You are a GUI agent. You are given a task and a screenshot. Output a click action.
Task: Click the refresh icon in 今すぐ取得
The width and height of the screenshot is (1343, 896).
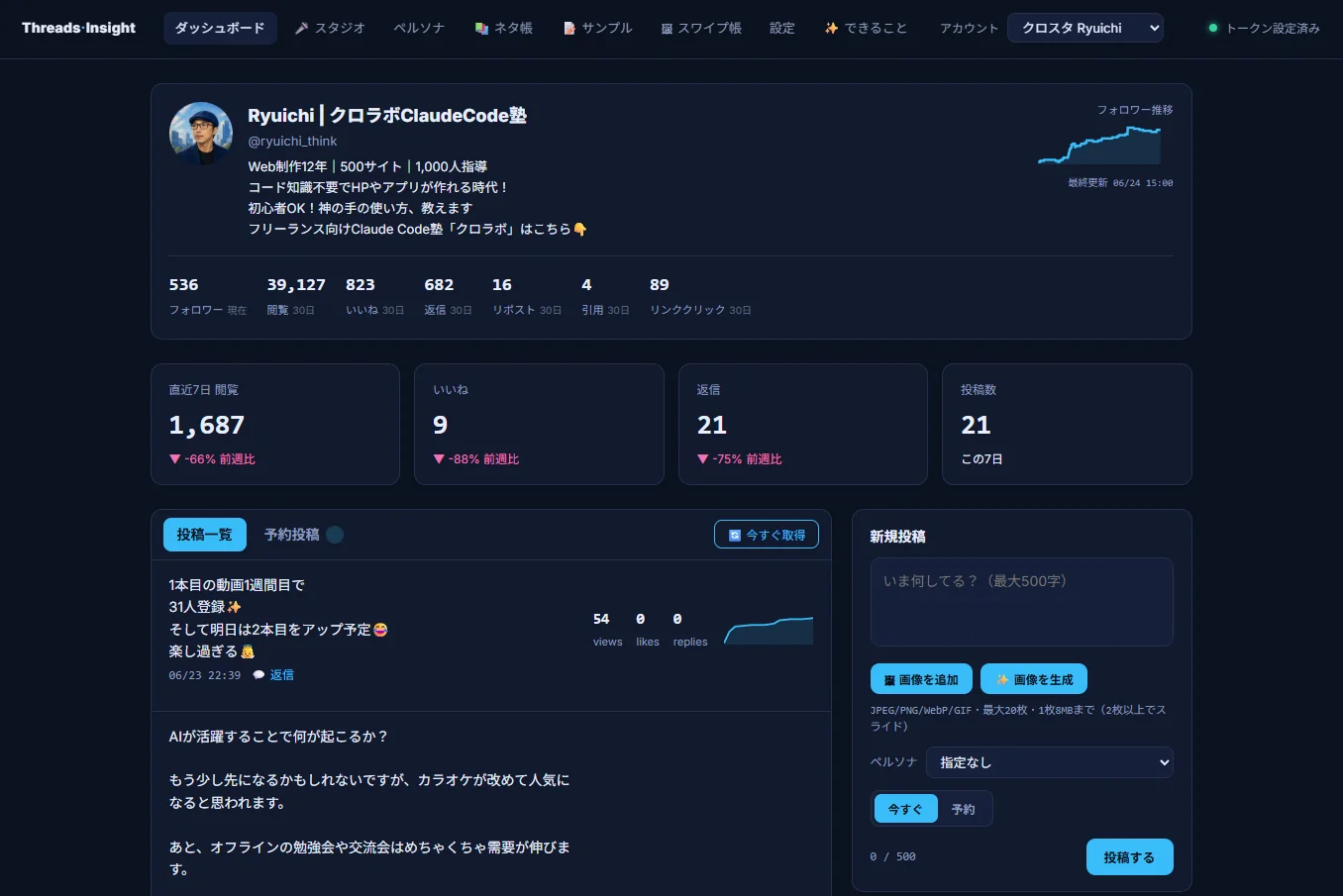(x=735, y=535)
